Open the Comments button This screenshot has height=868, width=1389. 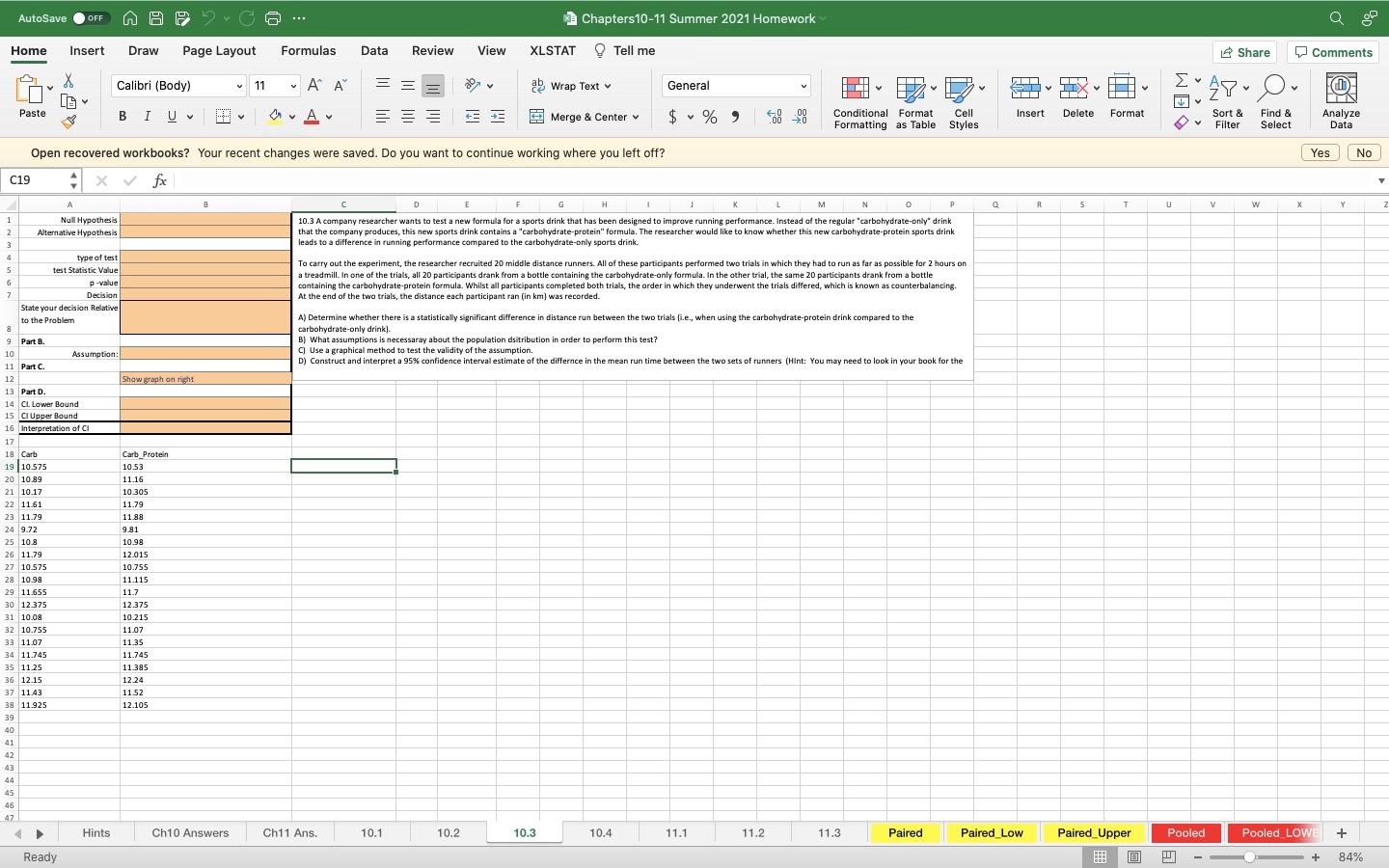pyautogui.click(x=1334, y=52)
